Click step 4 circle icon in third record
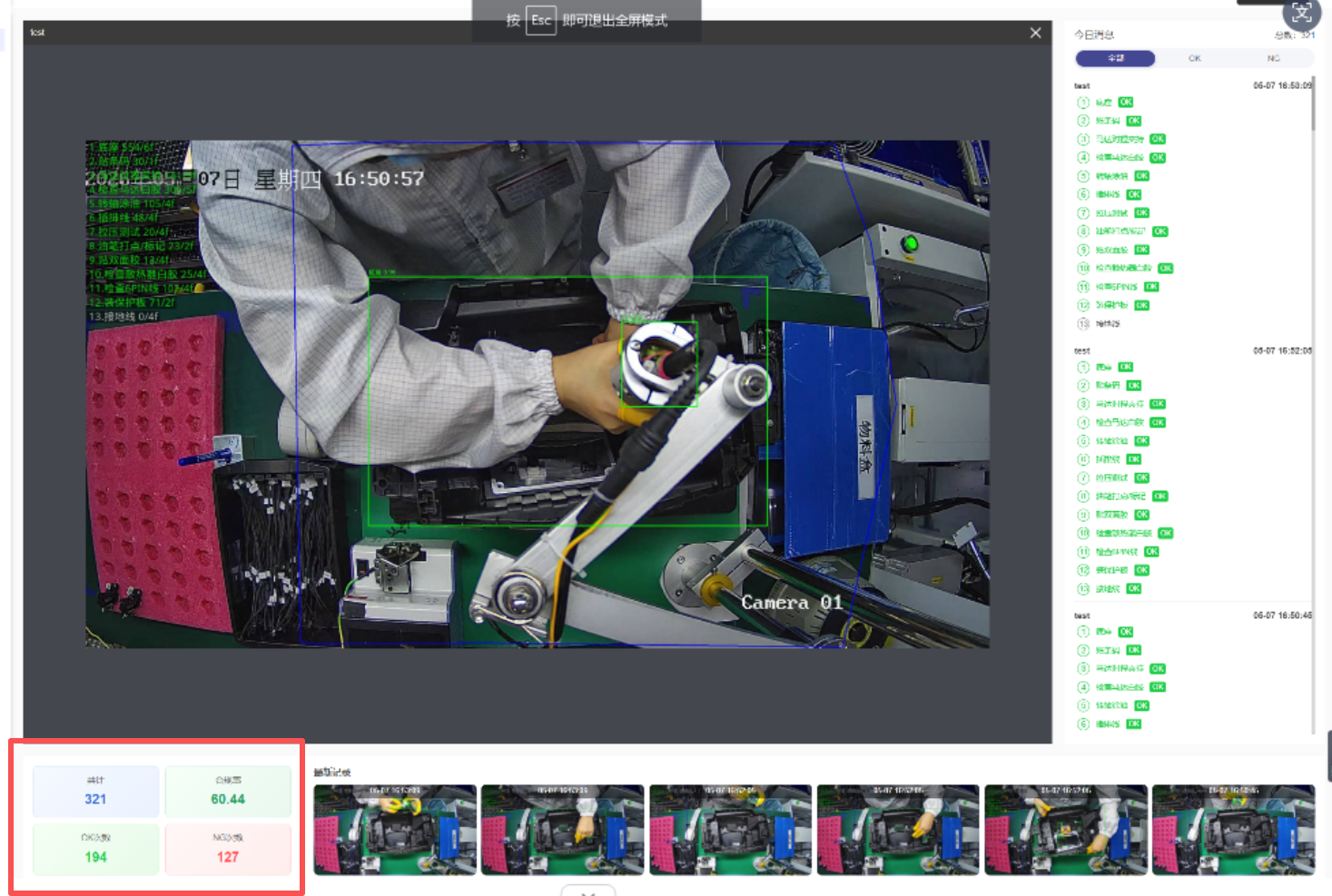Image resolution: width=1332 pixels, height=896 pixels. (1082, 687)
